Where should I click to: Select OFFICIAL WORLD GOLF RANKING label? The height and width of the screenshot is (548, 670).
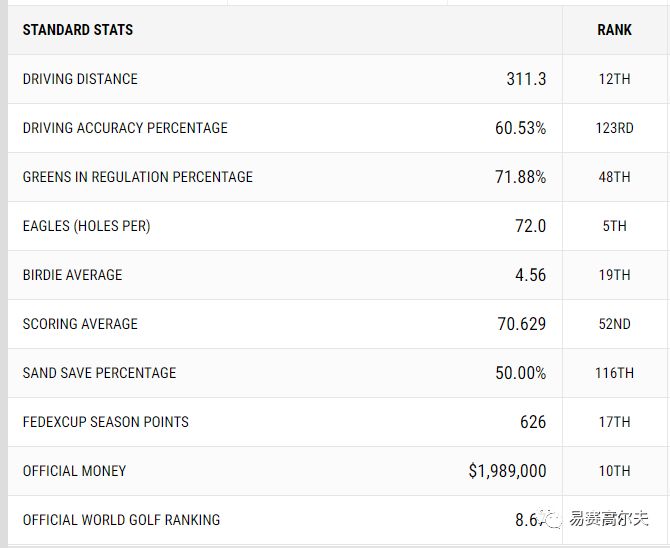[121, 520]
